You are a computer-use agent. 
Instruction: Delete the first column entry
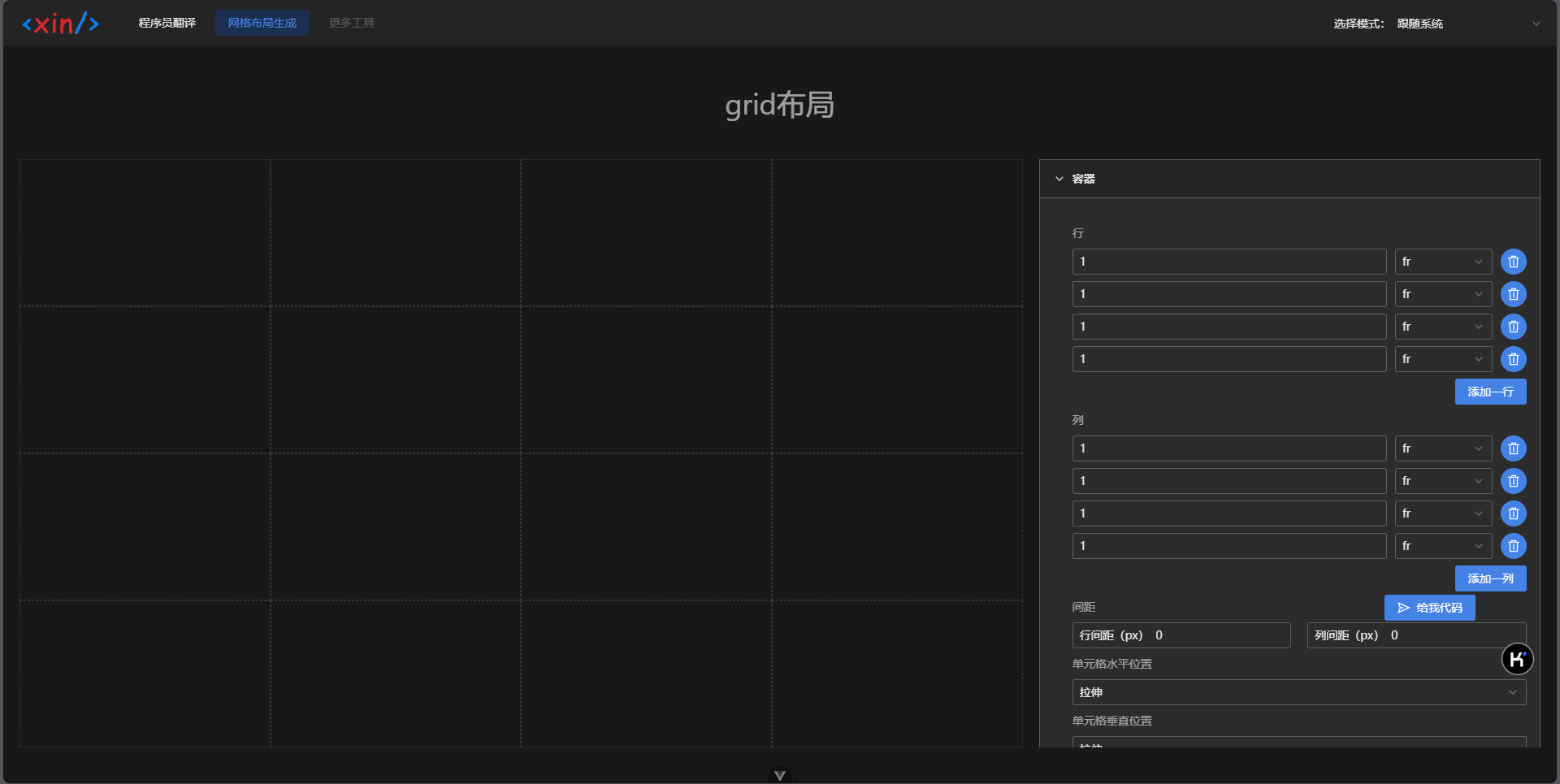[1513, 448]
